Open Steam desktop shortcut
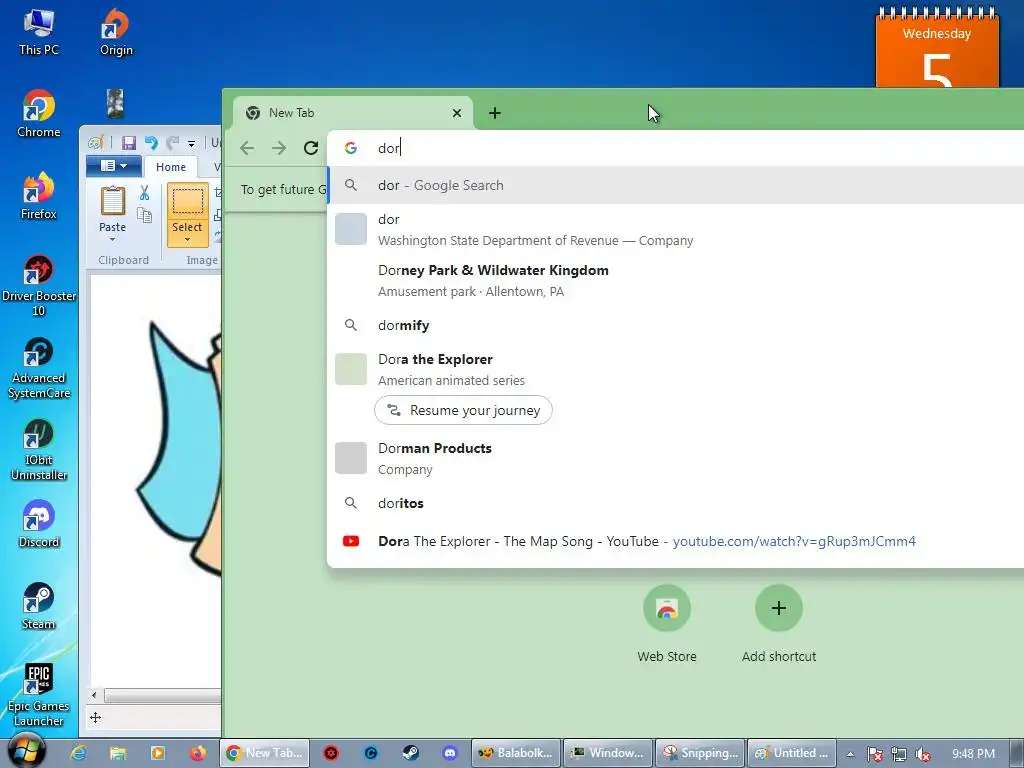This screenshot has width=1024, height=768. point(39,606)
